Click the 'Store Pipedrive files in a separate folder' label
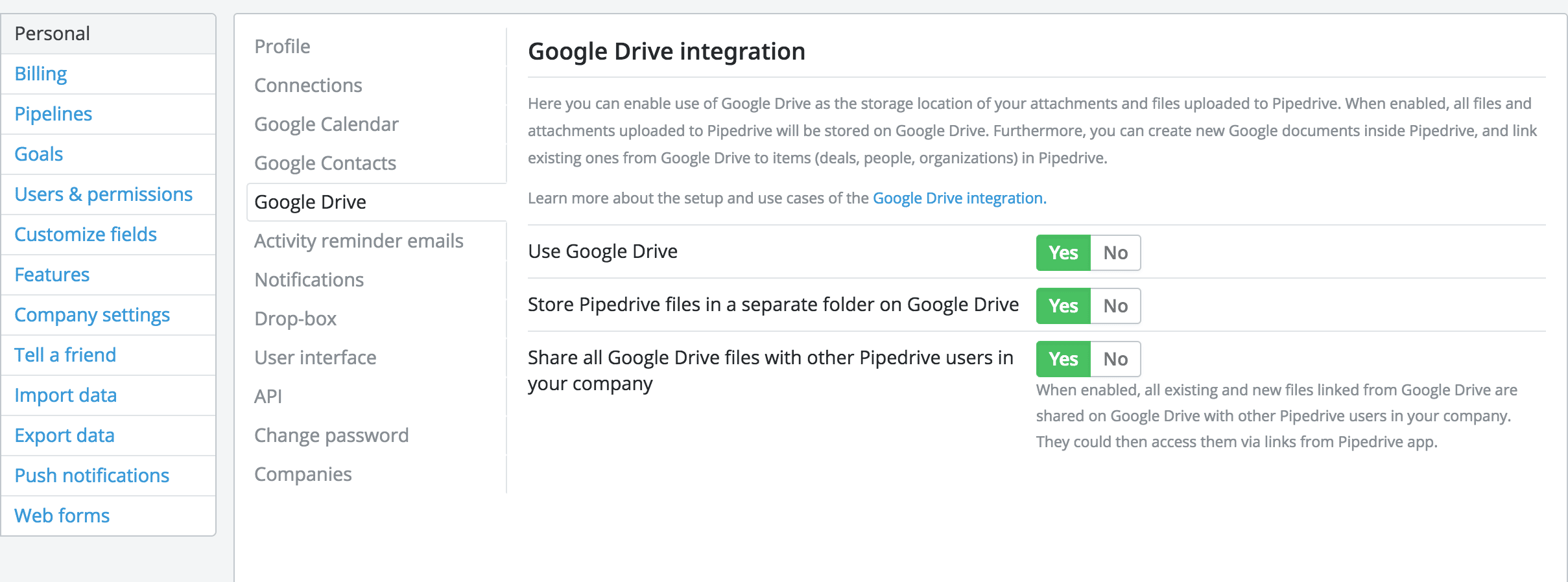 coord(773,305)
